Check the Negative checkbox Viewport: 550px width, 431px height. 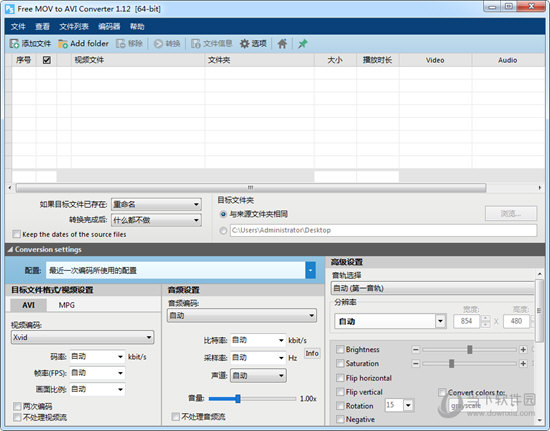(x=340, y=419)
